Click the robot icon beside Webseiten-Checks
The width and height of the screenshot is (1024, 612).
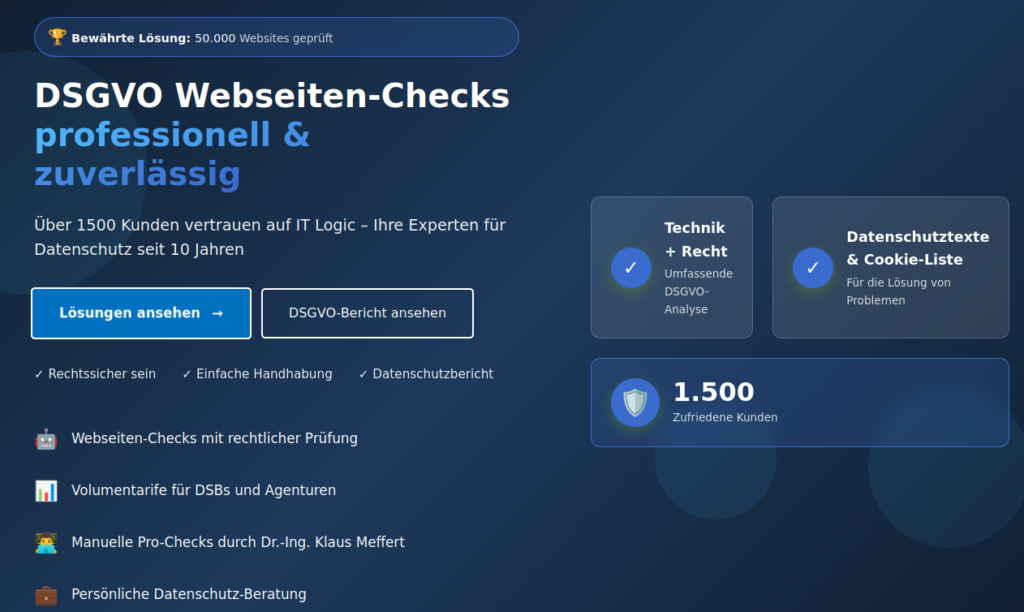tap(46, 438)
